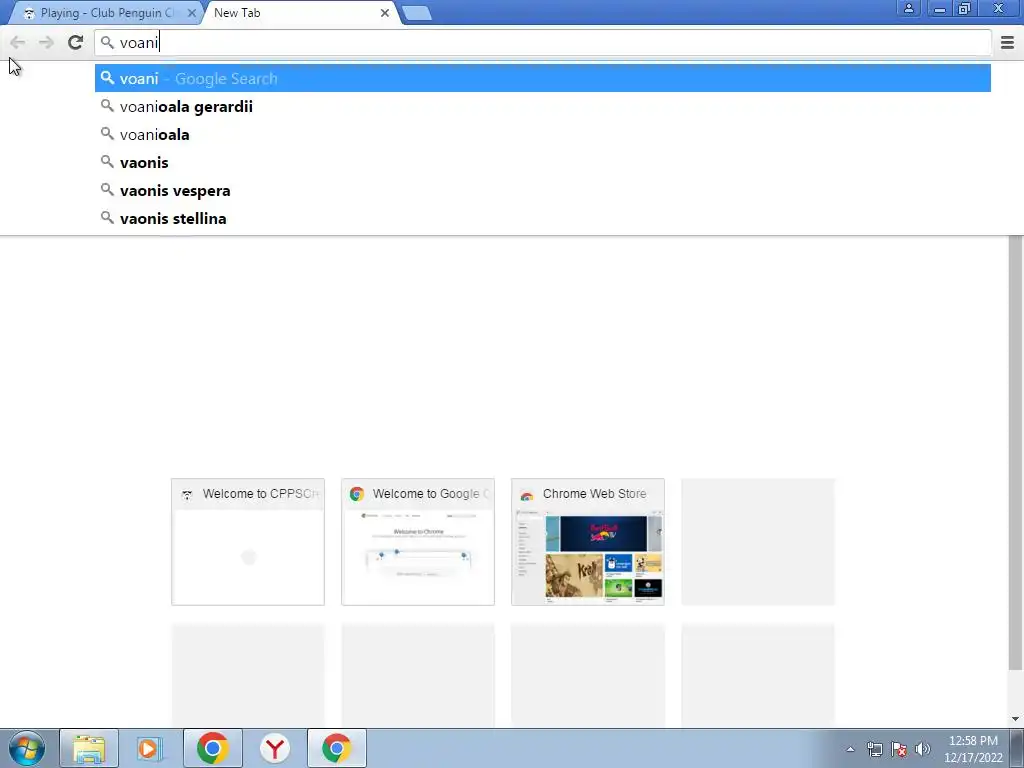Click the magnifier icon in address bar
1024x768 pixels.
point(107,42)
